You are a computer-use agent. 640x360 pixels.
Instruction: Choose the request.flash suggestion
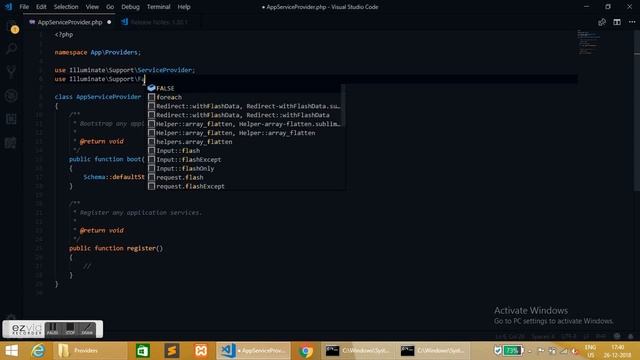pos(245,178)
